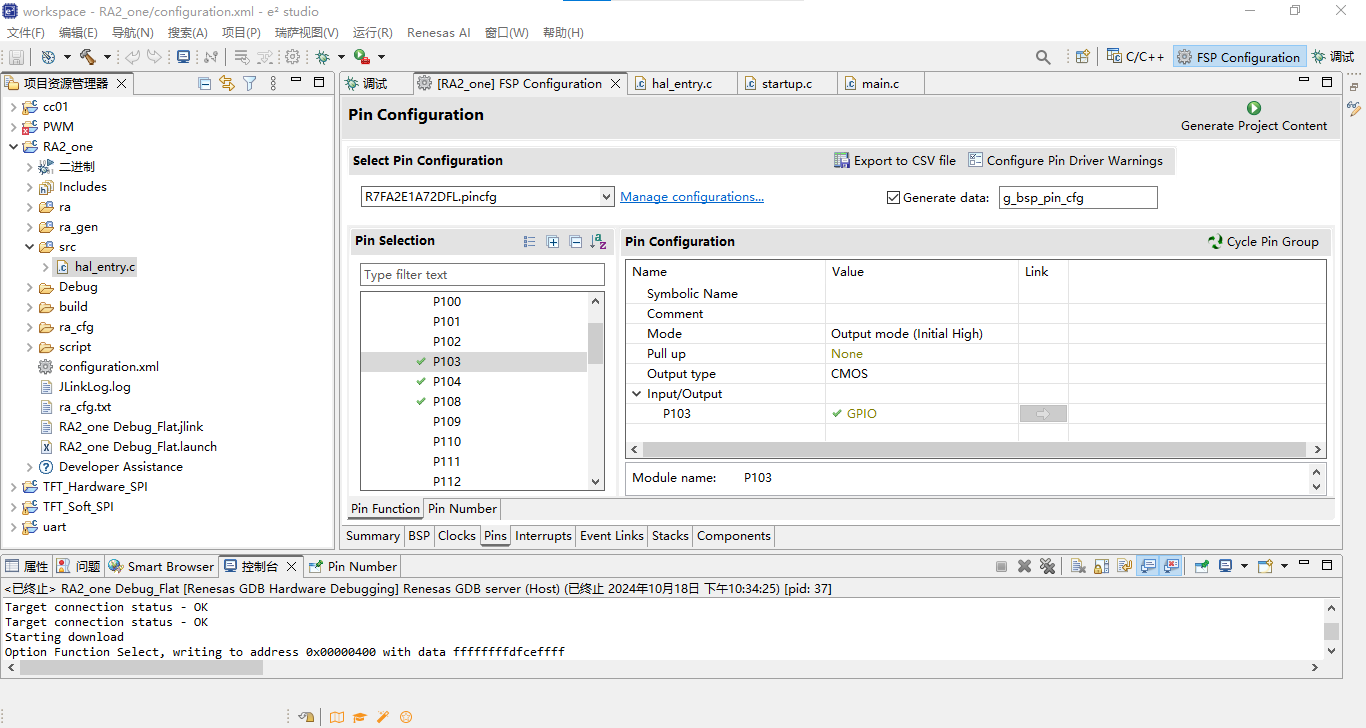Switch to the Clocks tab
Image resolution: width=1366 pixels, height=728 pixels.
pos(456,536)
